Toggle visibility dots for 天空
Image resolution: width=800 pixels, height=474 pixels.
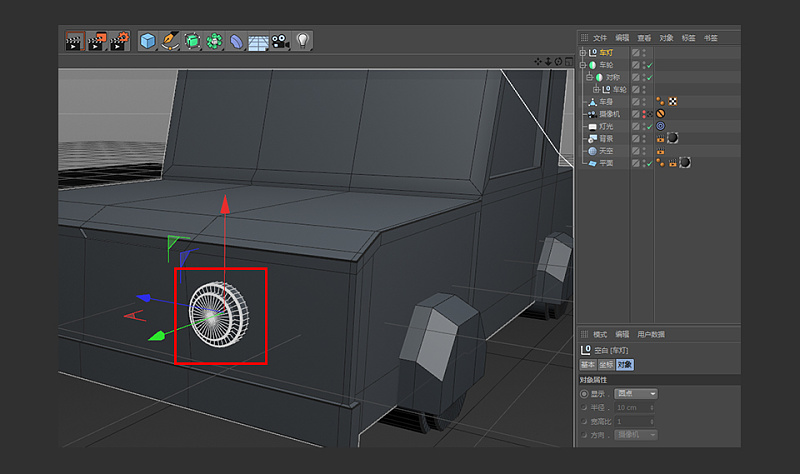pos(644,151)
